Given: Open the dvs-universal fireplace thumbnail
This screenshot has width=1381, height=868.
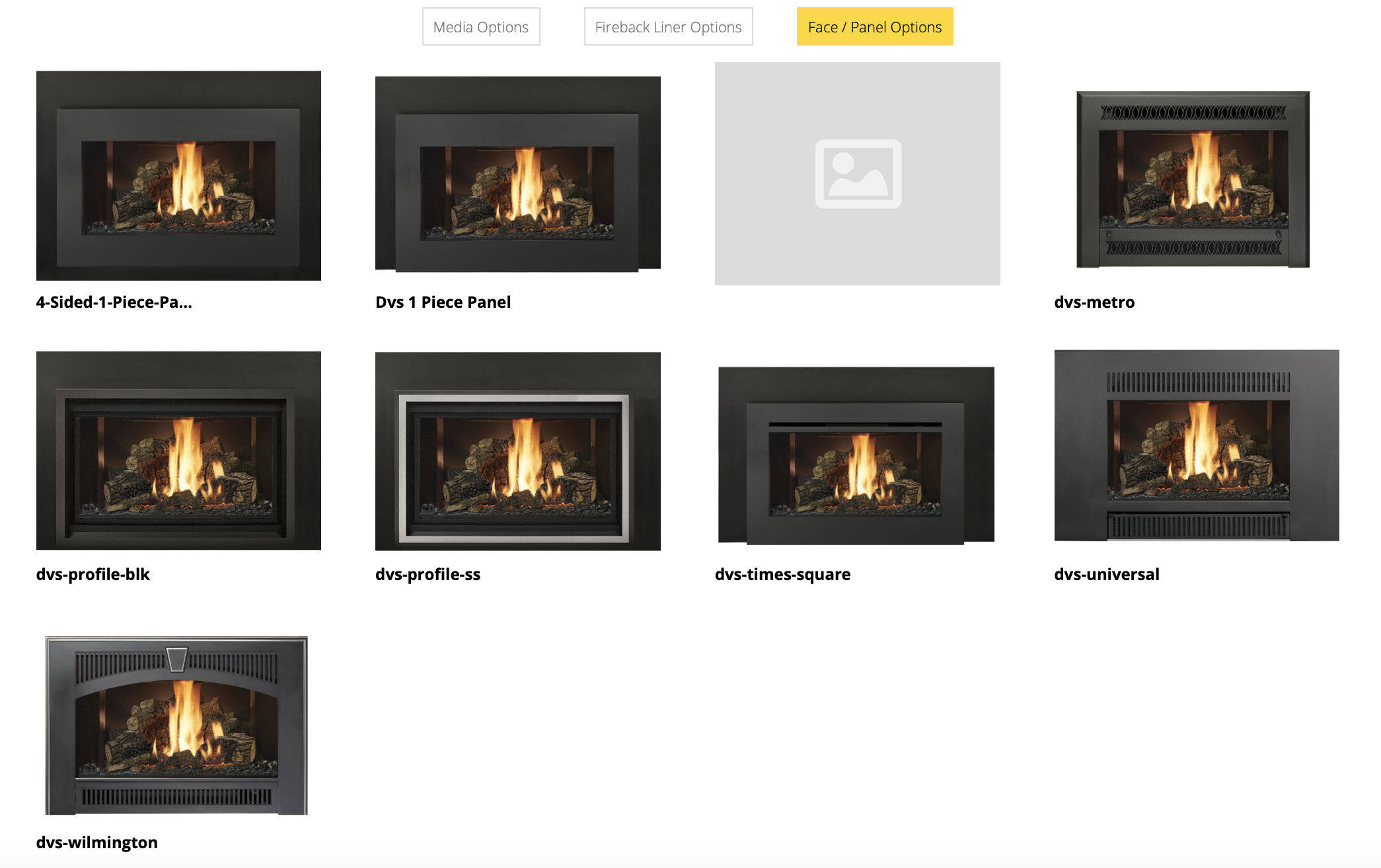Looking at the screenshot, I should 1197,445.
